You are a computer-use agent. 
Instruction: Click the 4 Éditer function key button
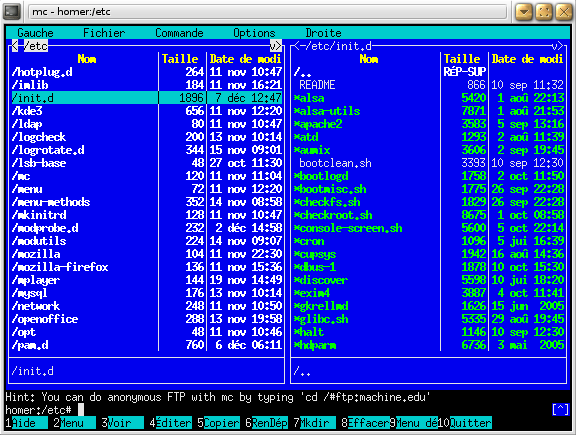pos(170,423)
